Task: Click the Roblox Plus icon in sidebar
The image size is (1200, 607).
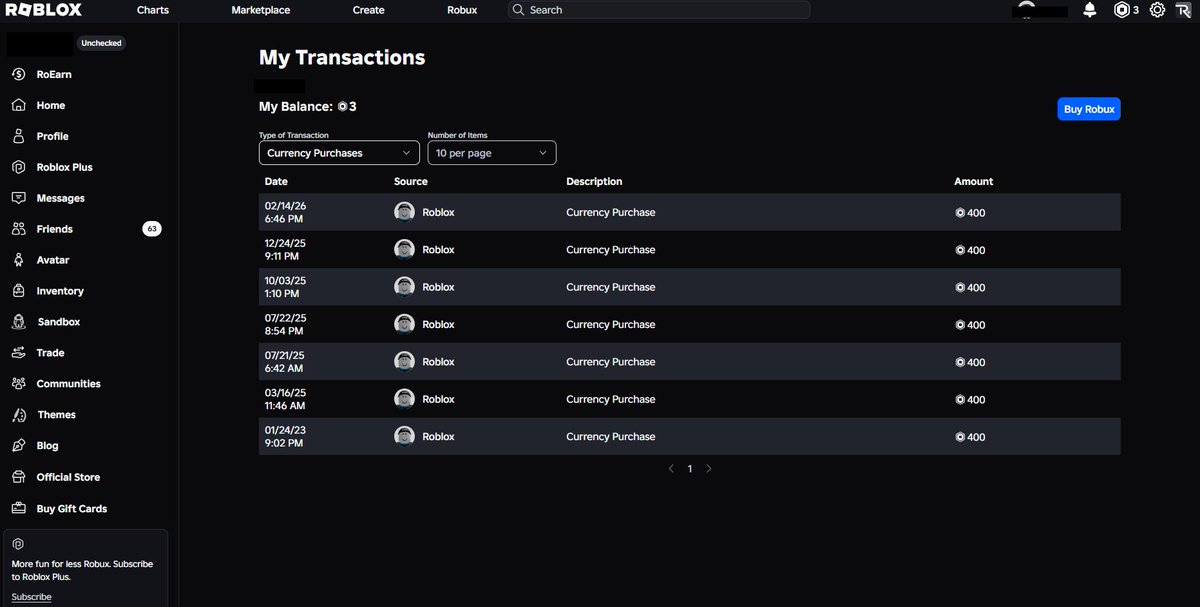Action: point(18,167)
